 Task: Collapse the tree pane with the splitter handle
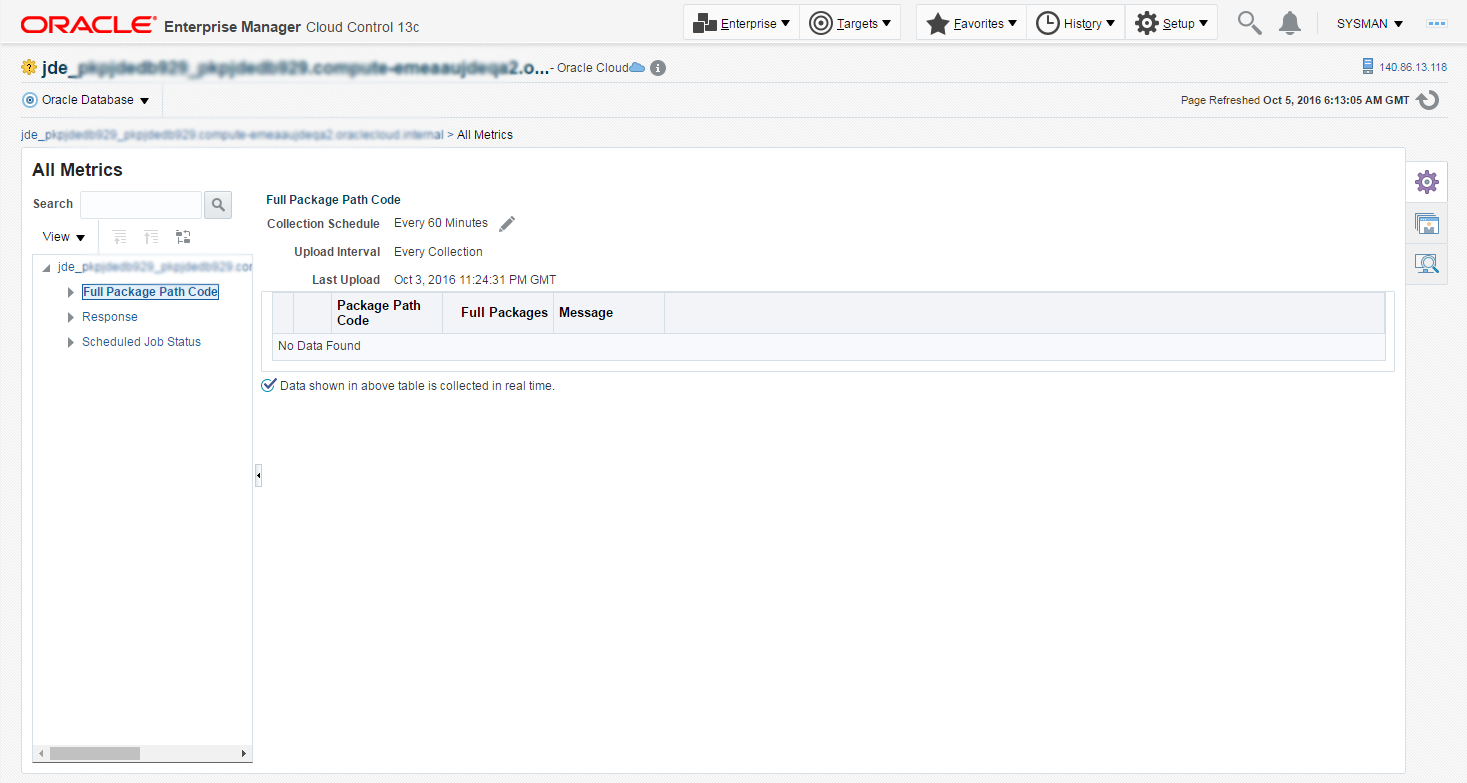tap(258, 476)
